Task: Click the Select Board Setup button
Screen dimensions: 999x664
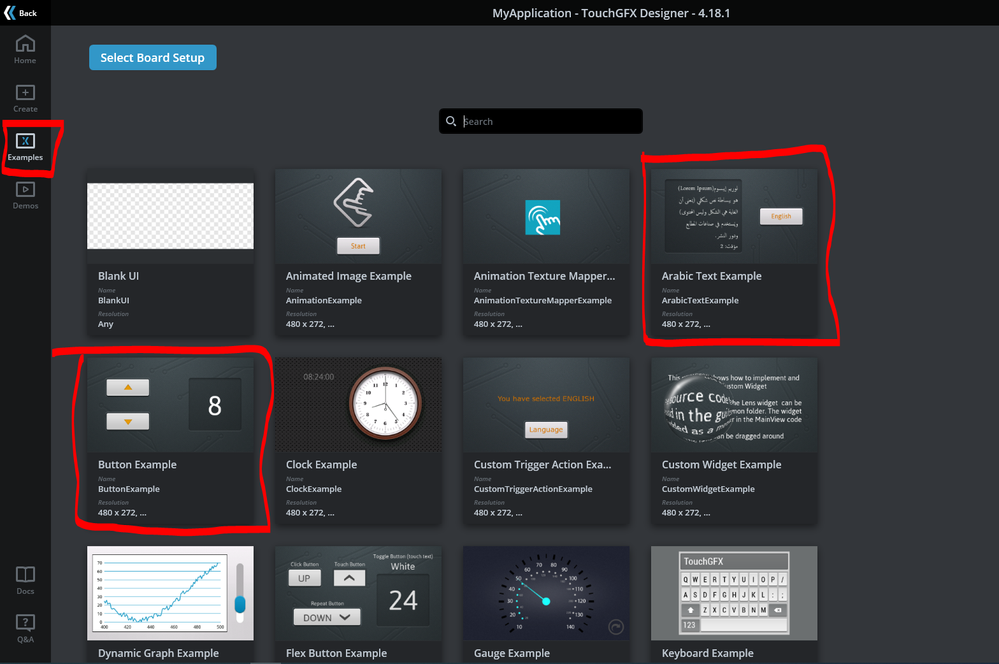Action: (153, 57)
